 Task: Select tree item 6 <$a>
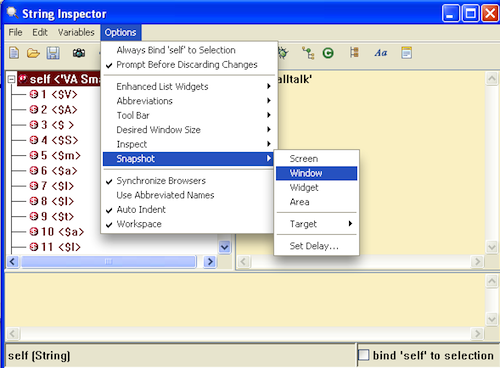tap(59, 170)
